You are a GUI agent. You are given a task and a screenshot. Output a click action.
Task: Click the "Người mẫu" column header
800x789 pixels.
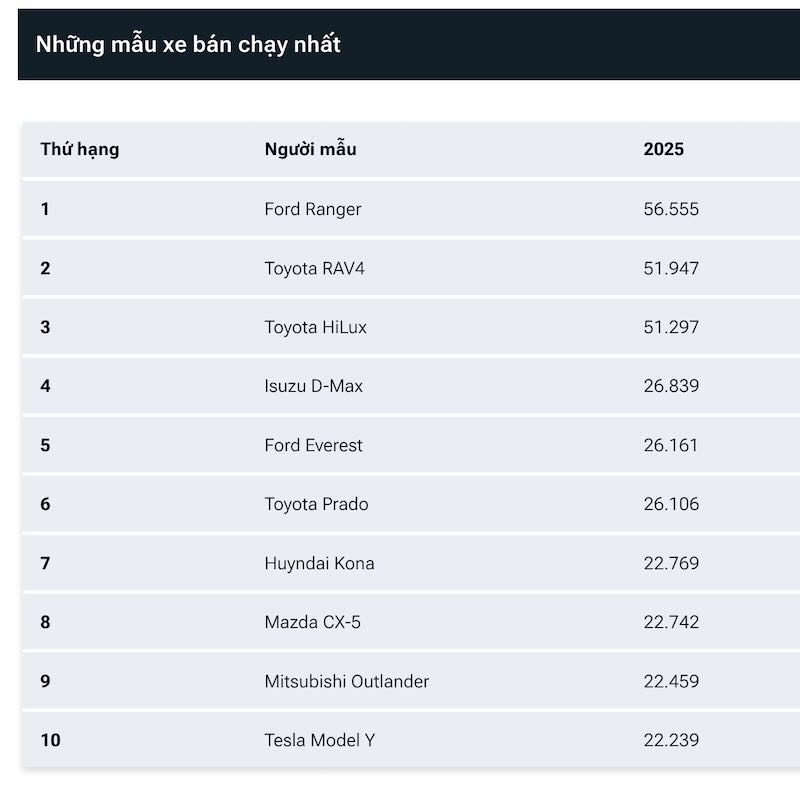click(310, 149)
